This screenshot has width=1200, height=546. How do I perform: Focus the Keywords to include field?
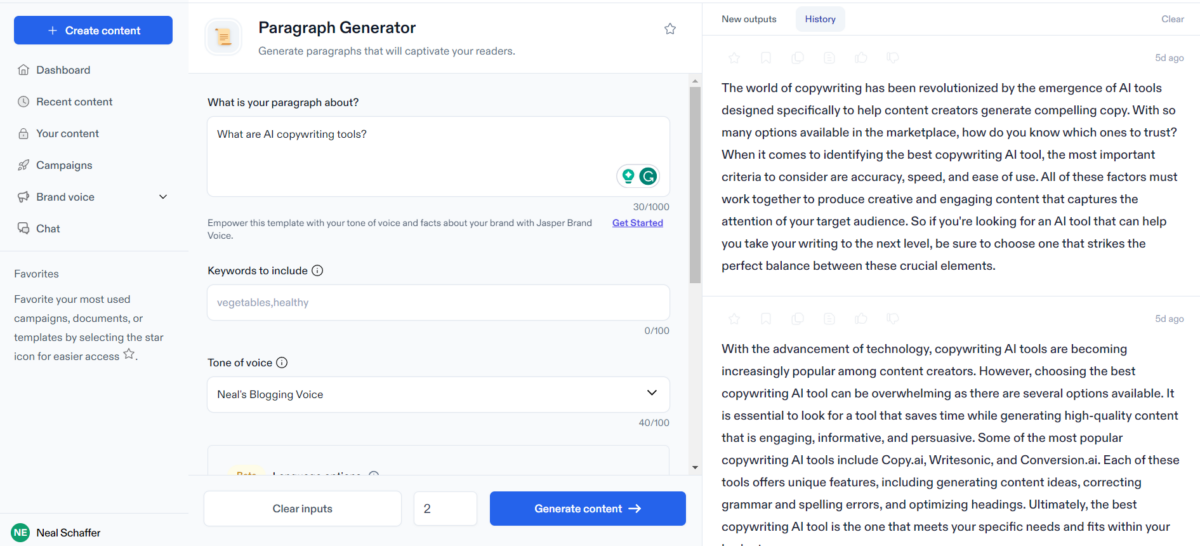tap(438, 302)
